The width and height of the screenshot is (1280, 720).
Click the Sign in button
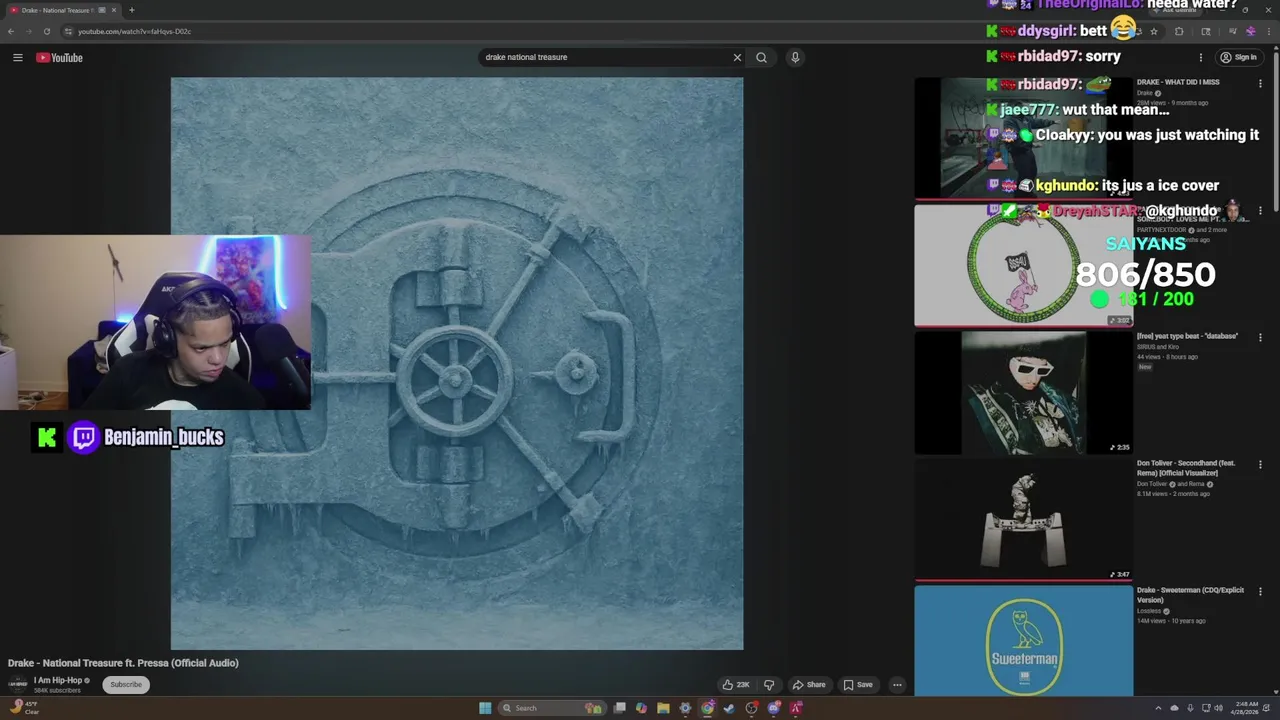(1238, 57)
